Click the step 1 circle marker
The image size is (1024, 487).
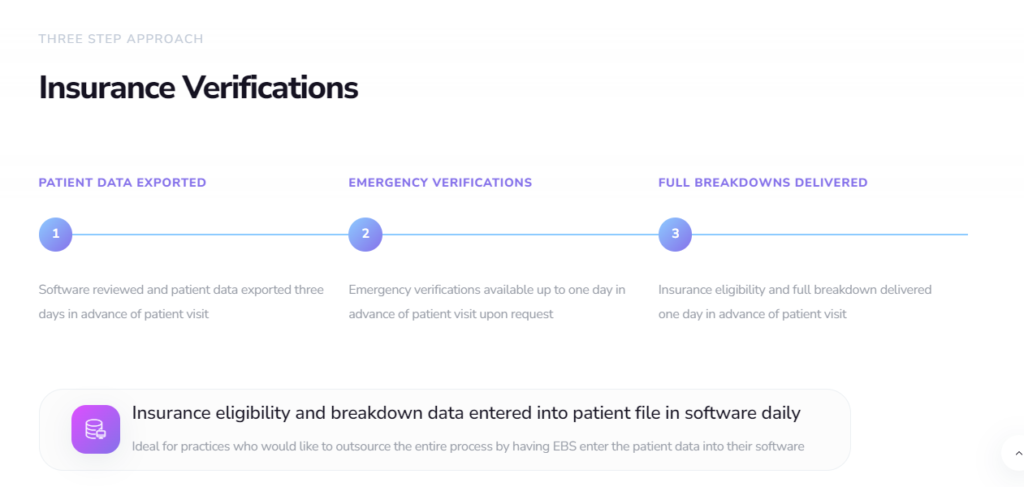56,234
